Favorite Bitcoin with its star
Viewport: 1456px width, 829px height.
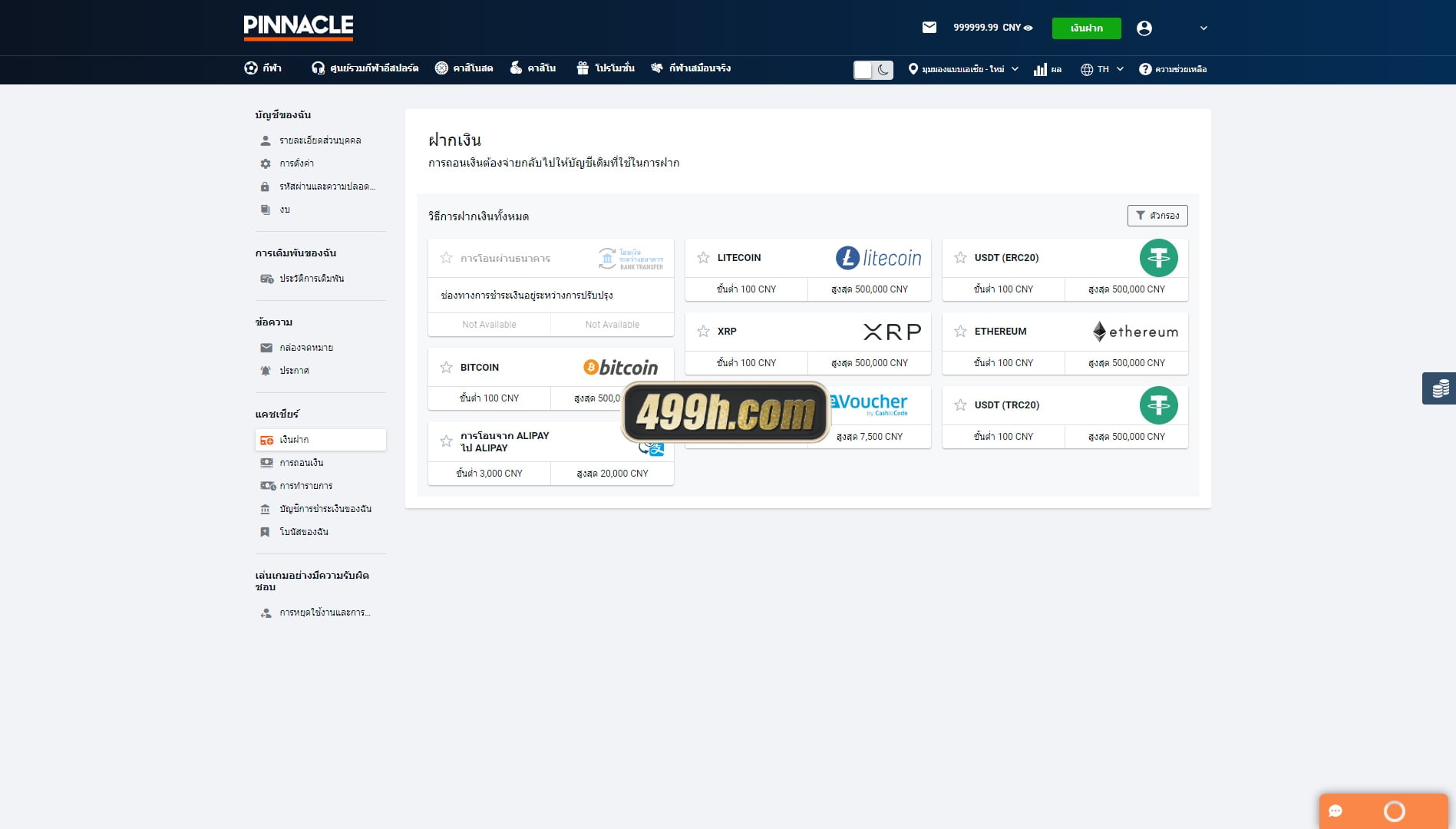pyautogui.click(x=446, y=368)
